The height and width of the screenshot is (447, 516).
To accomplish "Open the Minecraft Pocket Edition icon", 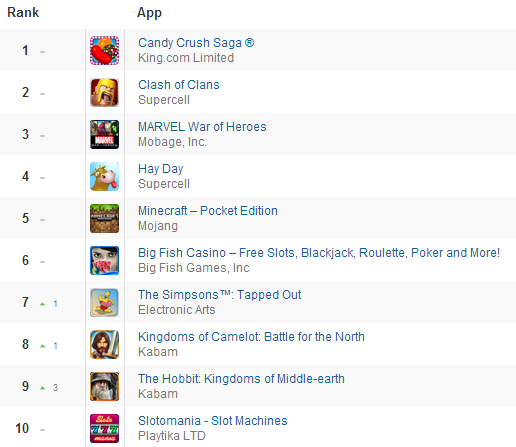I will click(x=104, y=218).
